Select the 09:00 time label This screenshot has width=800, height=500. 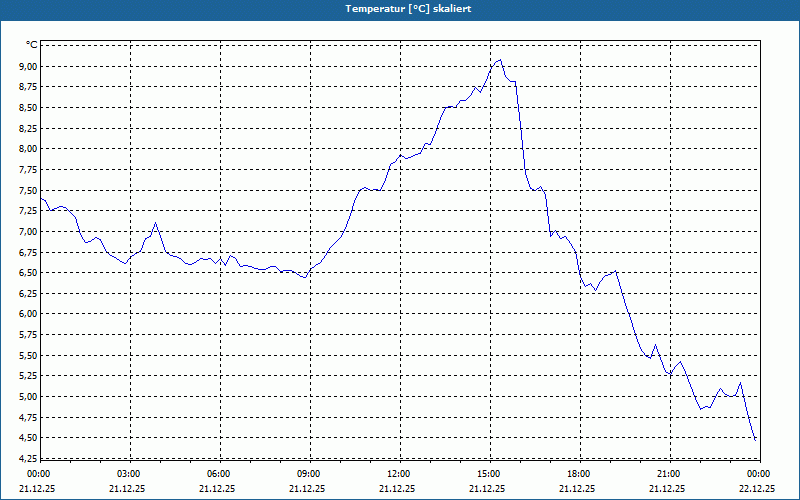tap(308, 473)
